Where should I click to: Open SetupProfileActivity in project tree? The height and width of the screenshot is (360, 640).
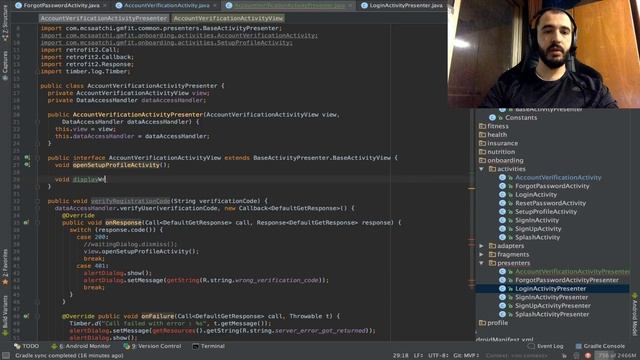(x=546, y=212)
